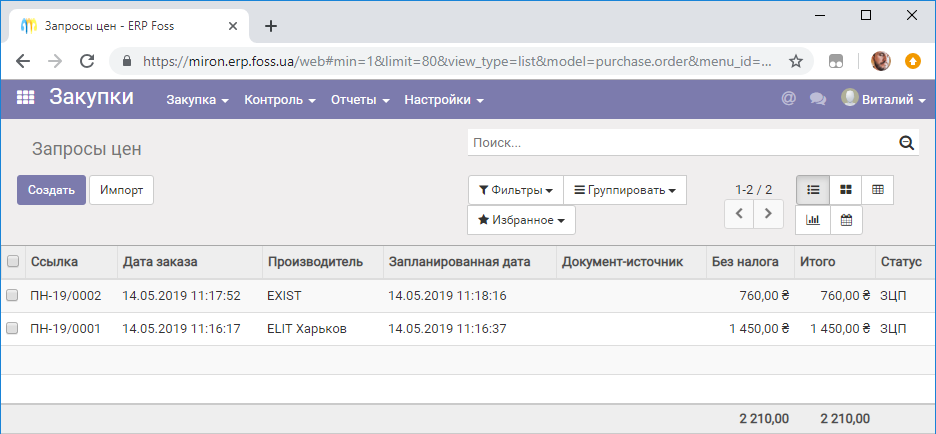Tick the select-all header checkbox
The image size is (936, 434).
13,261
